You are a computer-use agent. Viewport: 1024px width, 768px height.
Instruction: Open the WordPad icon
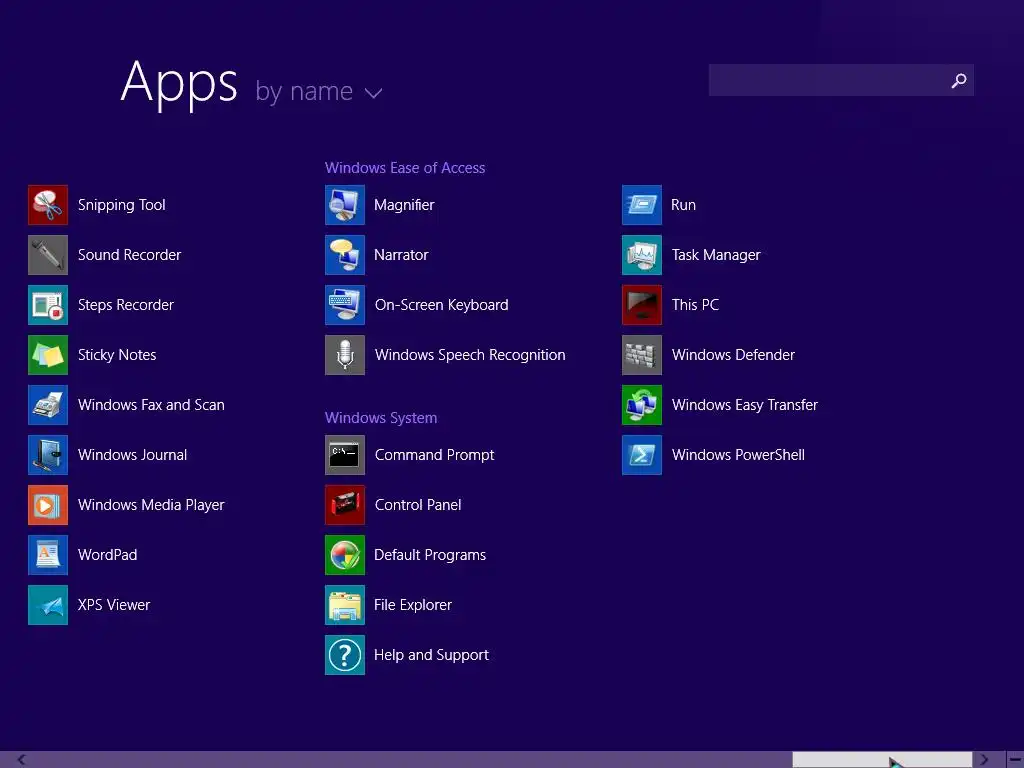48,555
